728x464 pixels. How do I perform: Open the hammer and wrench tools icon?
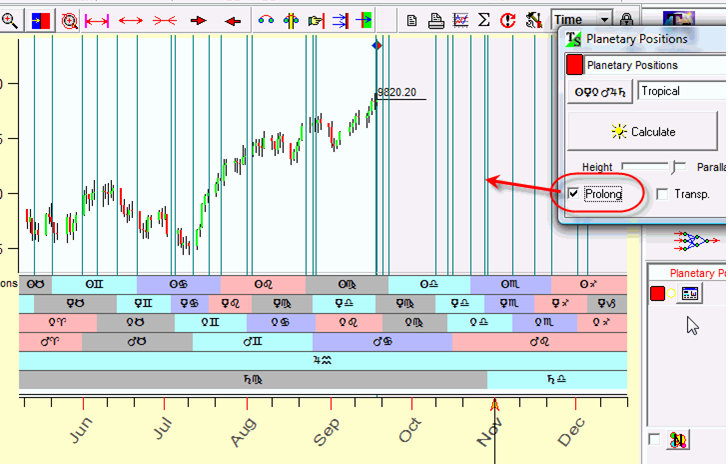coord(533,20)
